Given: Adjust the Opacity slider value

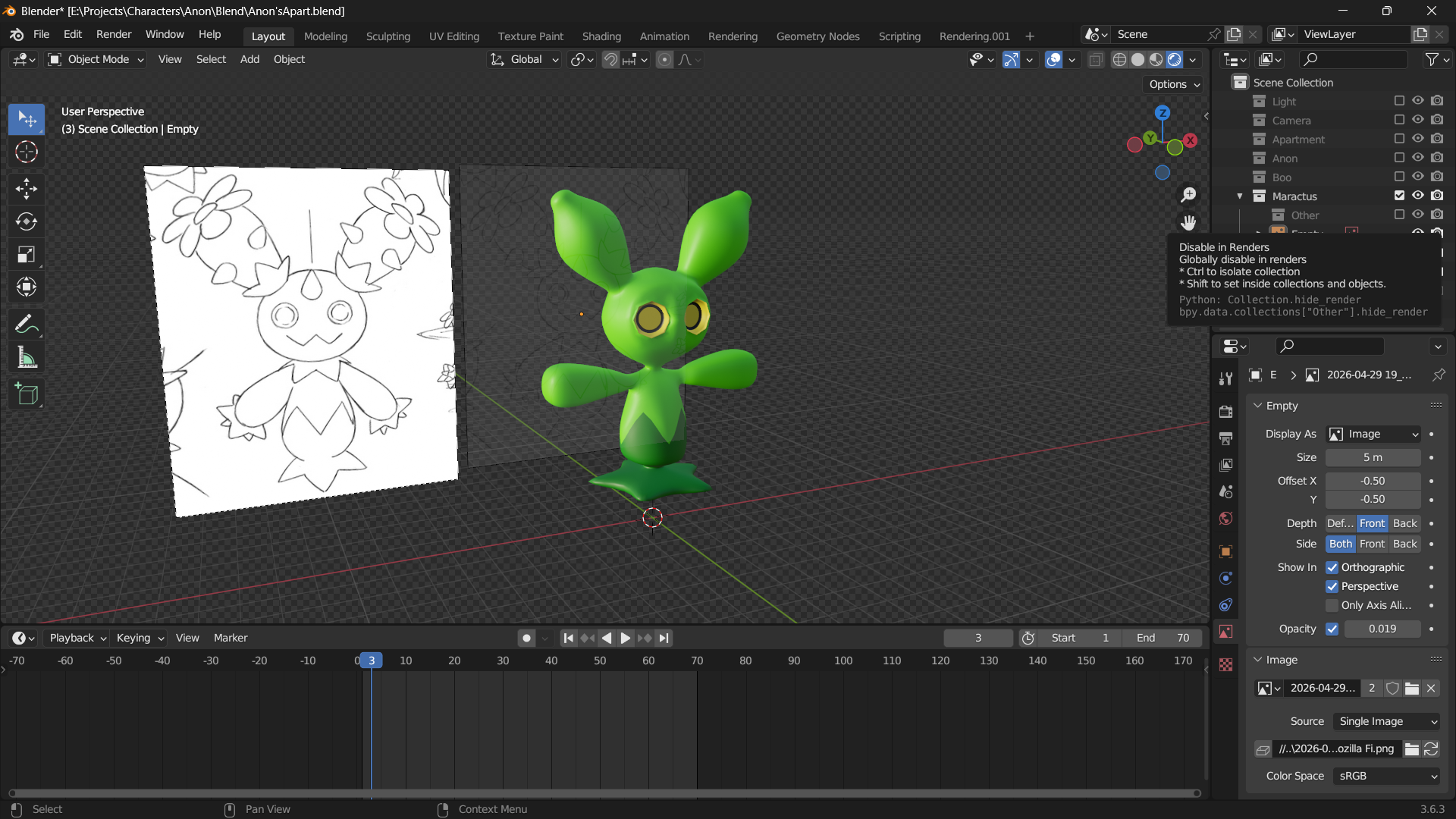Looking at the screenshot, I should [1382, 629].
